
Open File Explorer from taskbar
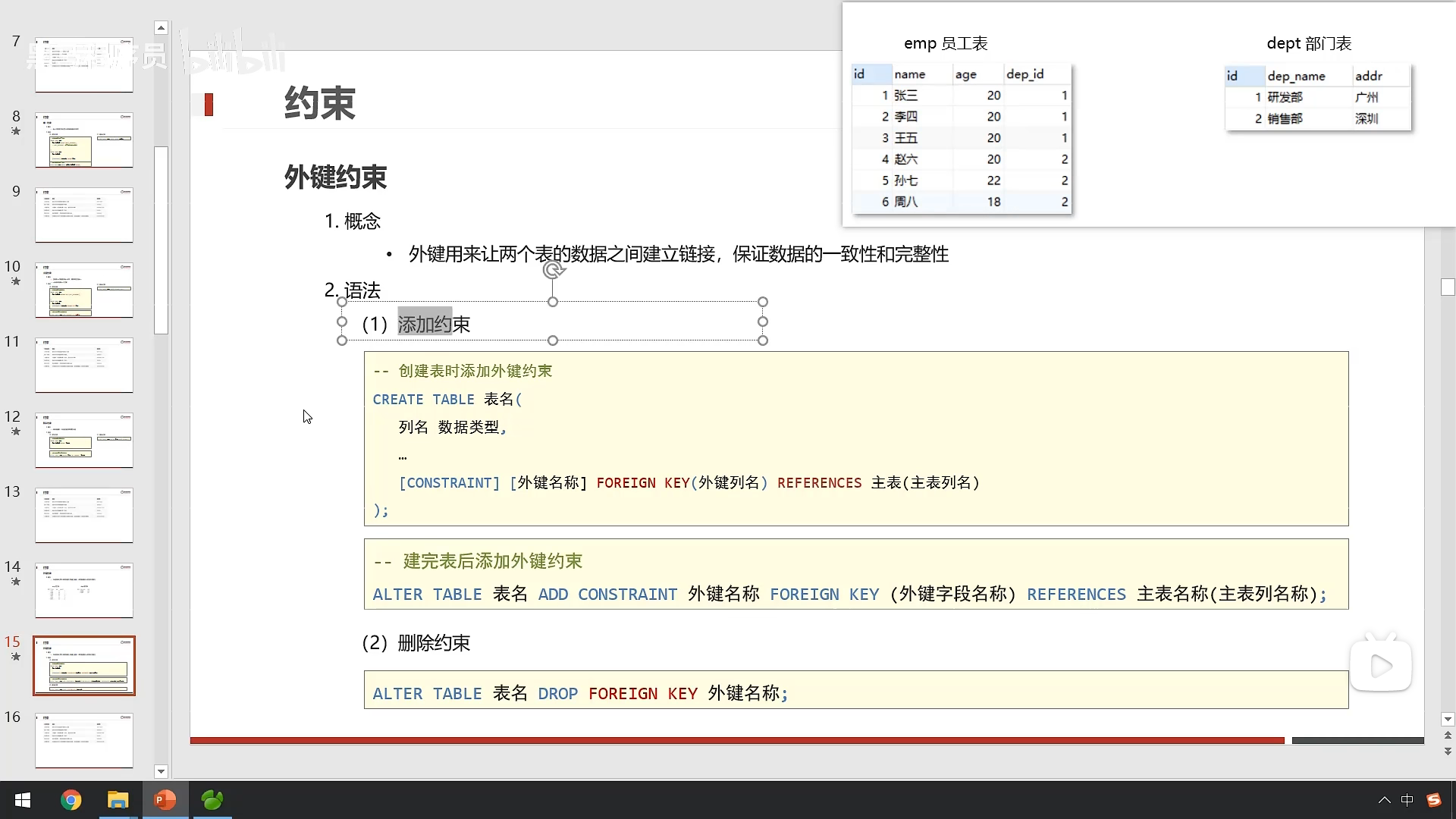[118, 800]
